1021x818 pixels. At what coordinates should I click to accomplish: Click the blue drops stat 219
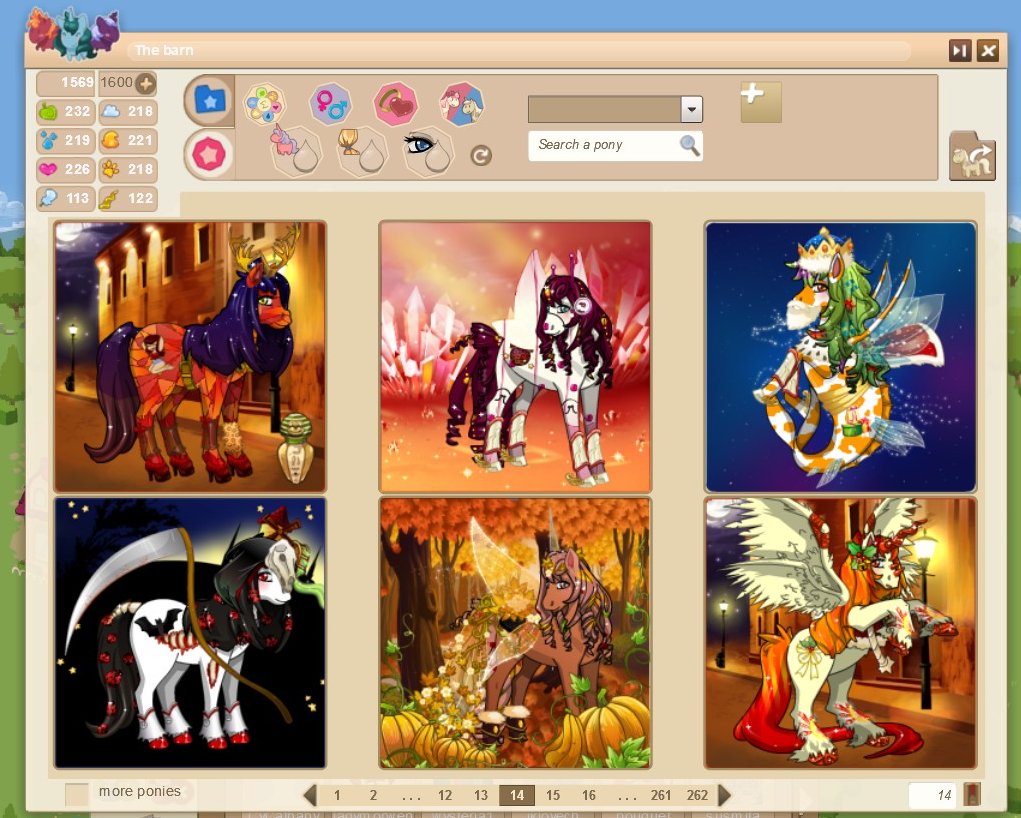tap(65, 140)
